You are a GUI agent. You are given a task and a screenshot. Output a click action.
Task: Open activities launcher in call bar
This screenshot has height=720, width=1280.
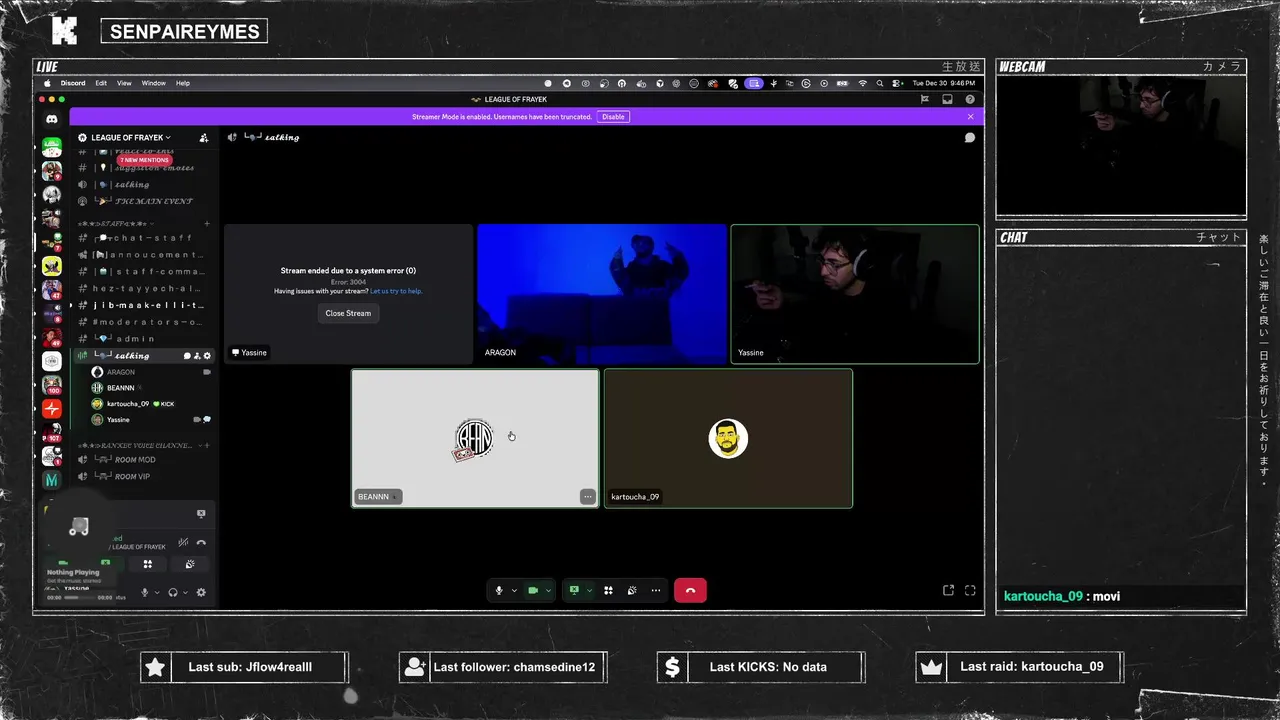[x=608, y=590]
